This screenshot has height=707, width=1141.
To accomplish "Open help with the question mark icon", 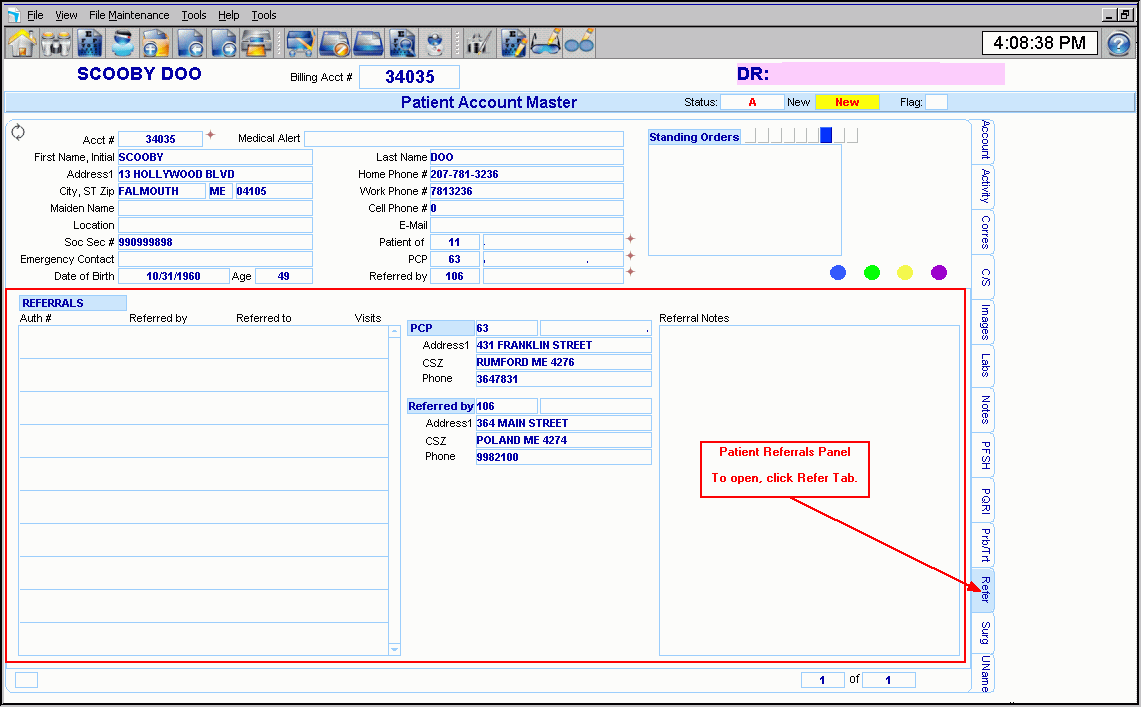I will pos(1119,44).
